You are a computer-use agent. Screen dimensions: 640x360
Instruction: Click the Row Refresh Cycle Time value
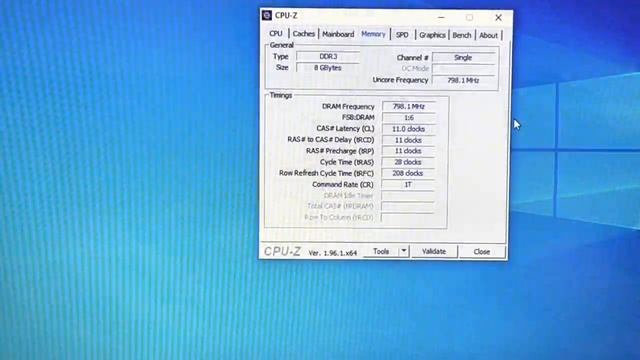click(x=409, y=173)
